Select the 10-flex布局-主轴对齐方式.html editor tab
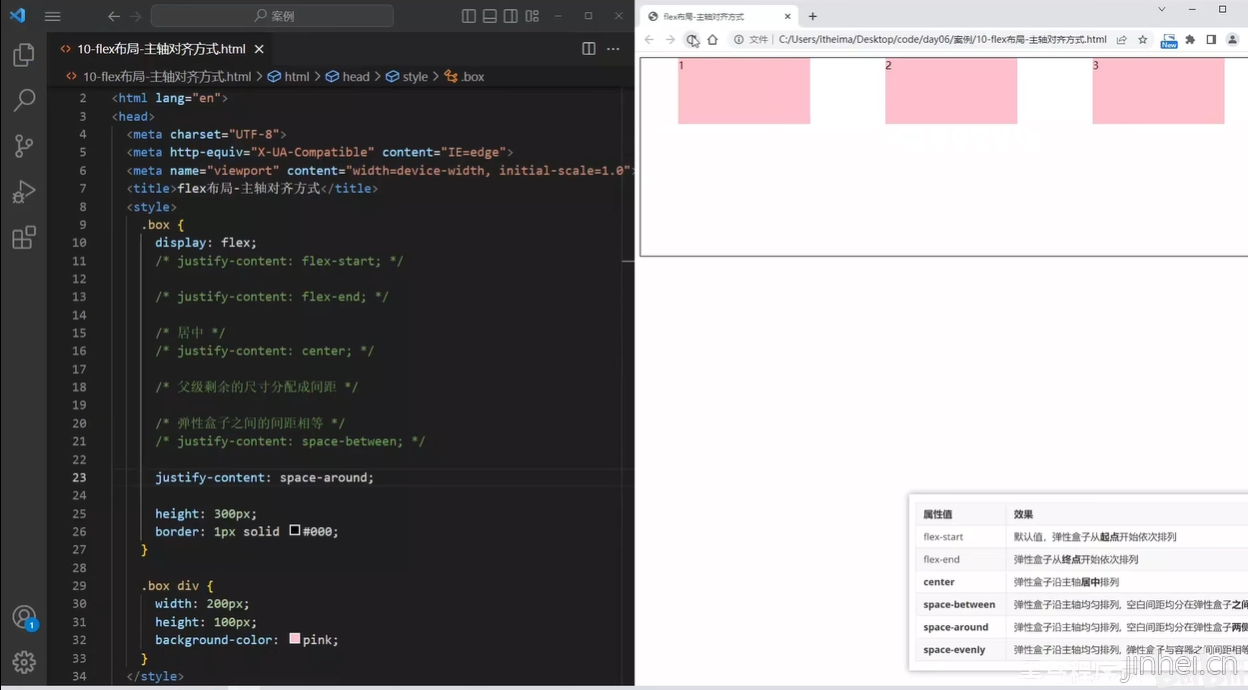 click(x=161, y=49)
